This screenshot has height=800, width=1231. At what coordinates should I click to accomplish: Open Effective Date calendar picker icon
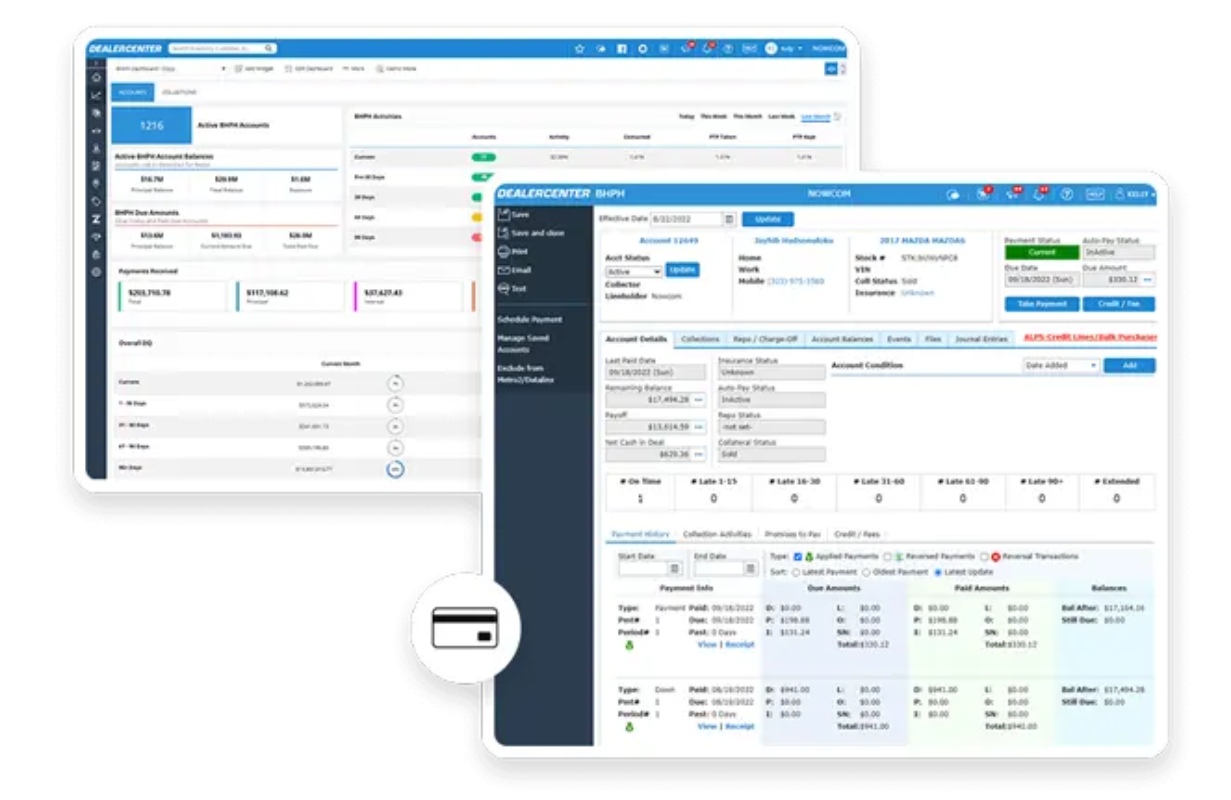(729, 219)
